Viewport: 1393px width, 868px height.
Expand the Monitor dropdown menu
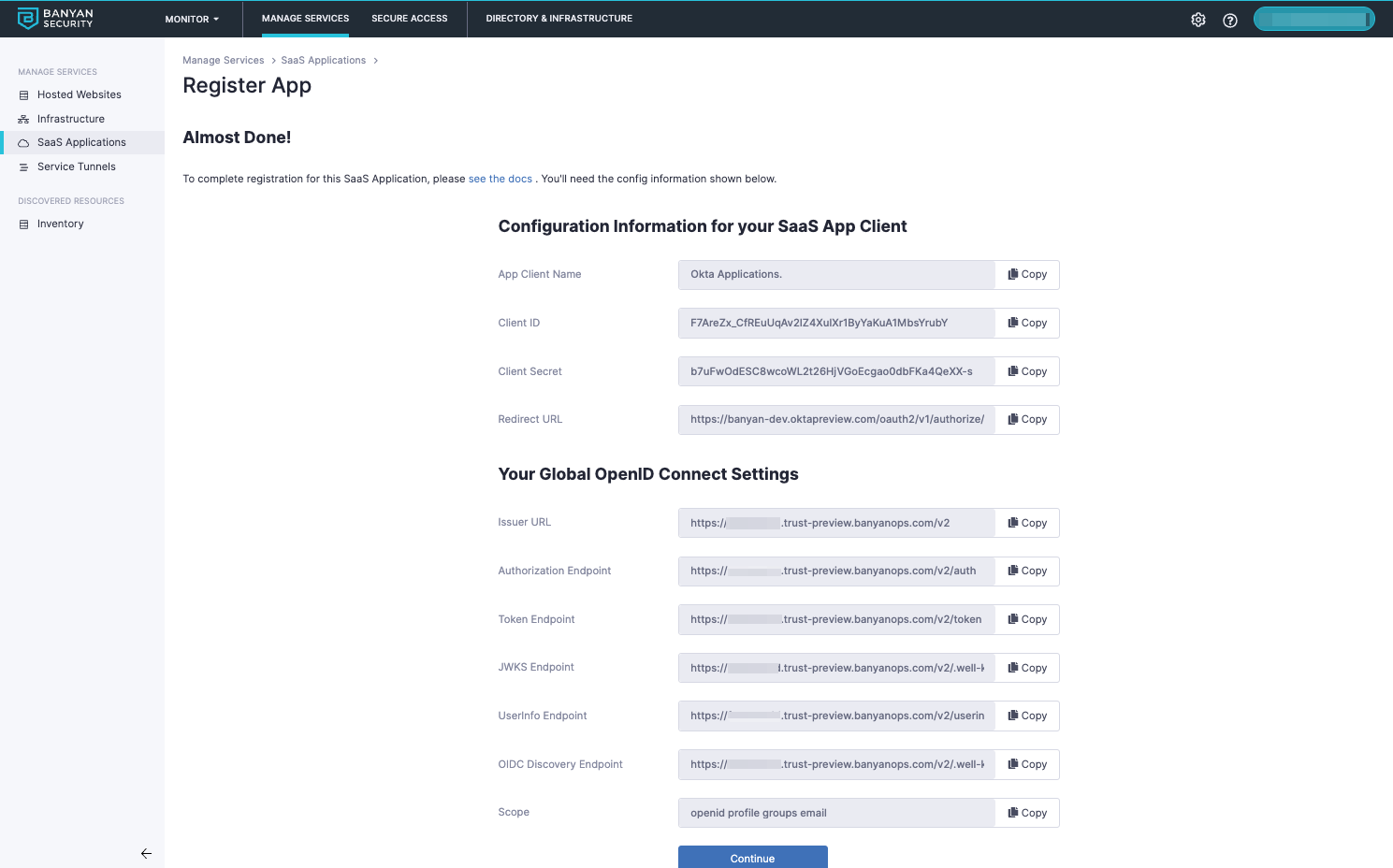pos(192,19)
